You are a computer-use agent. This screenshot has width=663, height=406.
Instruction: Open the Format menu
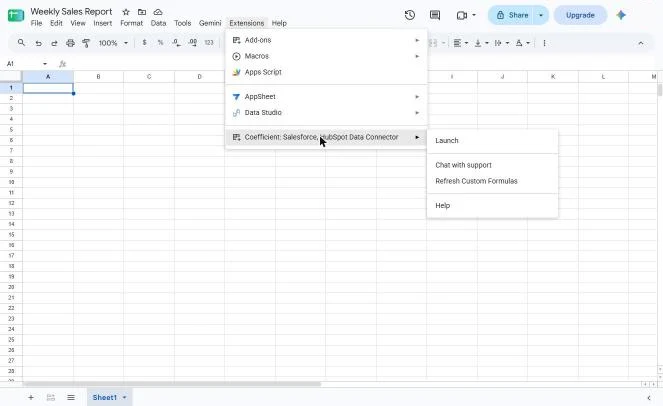pyautogui.click(x=132, y=23)
